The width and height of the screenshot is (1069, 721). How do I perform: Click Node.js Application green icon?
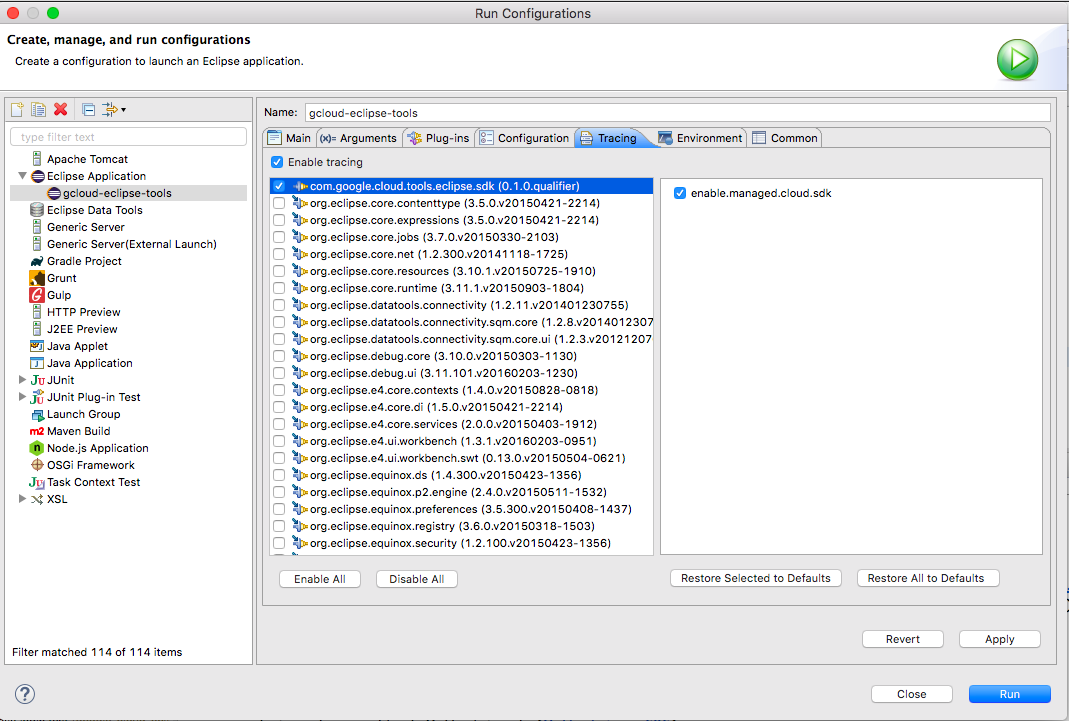tap(37, 448)
